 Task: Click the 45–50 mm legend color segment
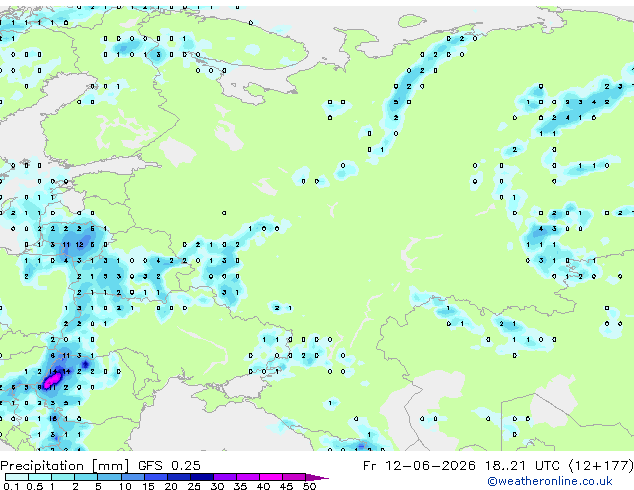(294, 477)
